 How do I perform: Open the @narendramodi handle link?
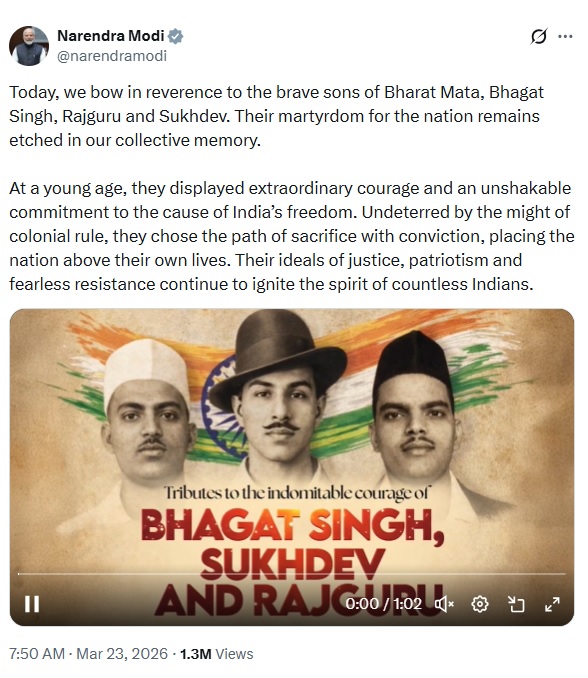(112, 56)
